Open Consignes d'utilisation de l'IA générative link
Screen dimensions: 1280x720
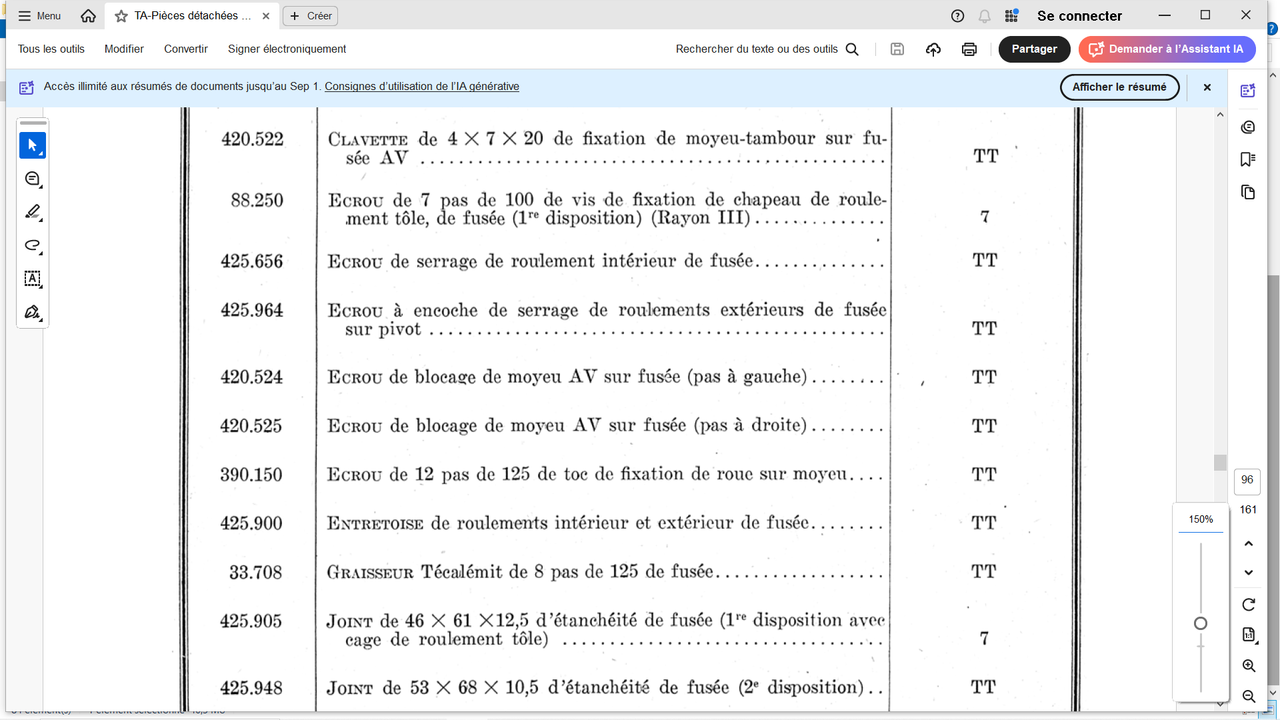click(x=422, y=87)
